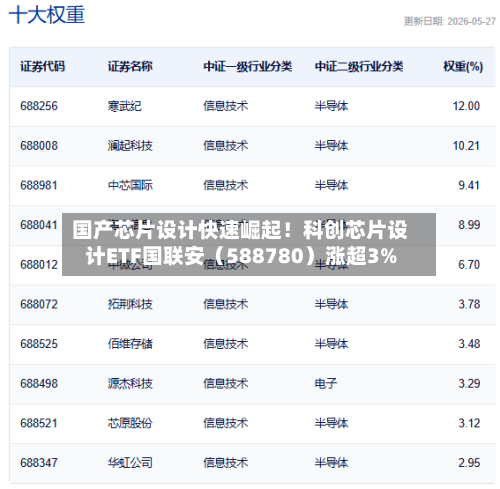Click the 十大权重 heading
The image size is (500, 489).
[x=47, y=15]
